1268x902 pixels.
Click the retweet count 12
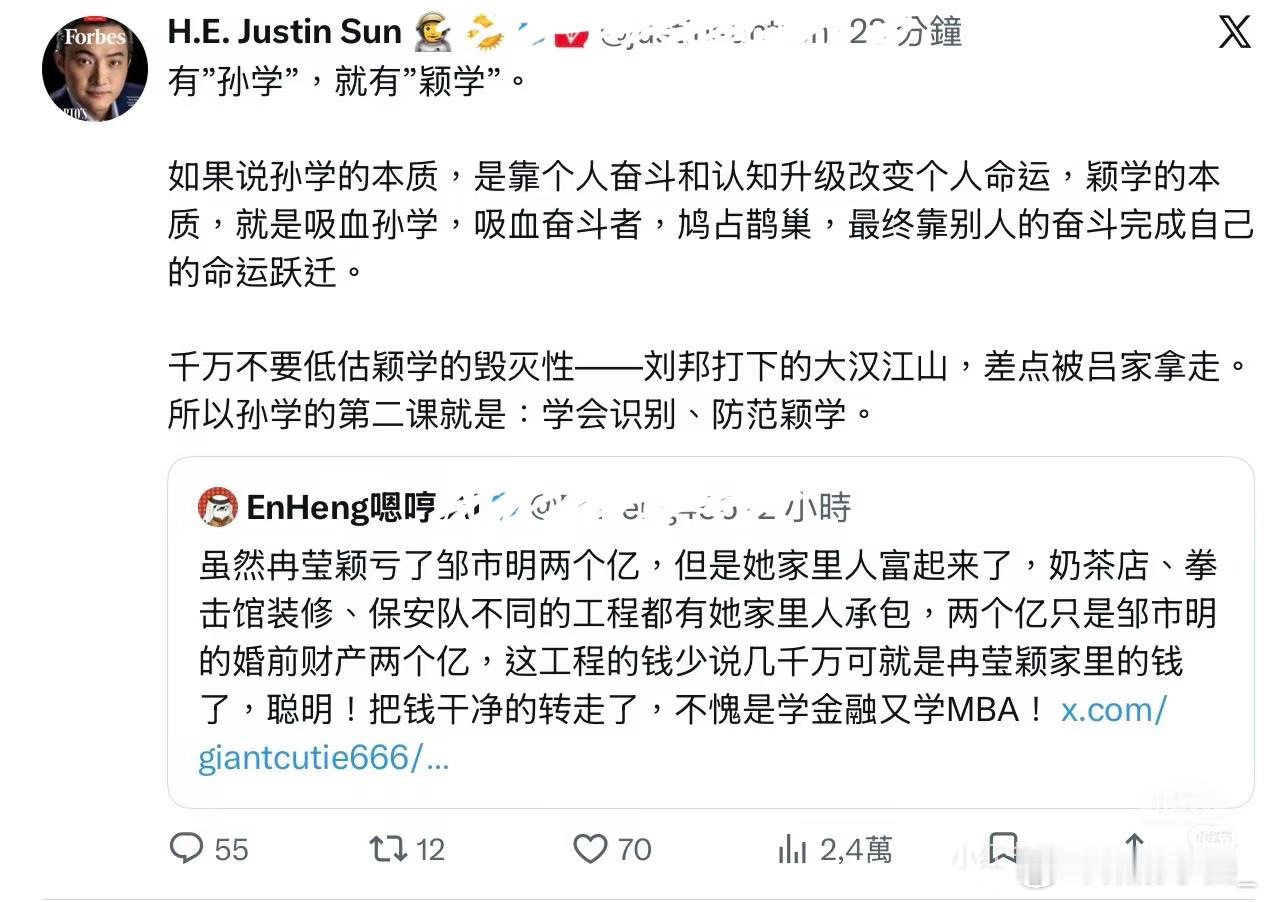pyautogui.click(x=430, y=850)
